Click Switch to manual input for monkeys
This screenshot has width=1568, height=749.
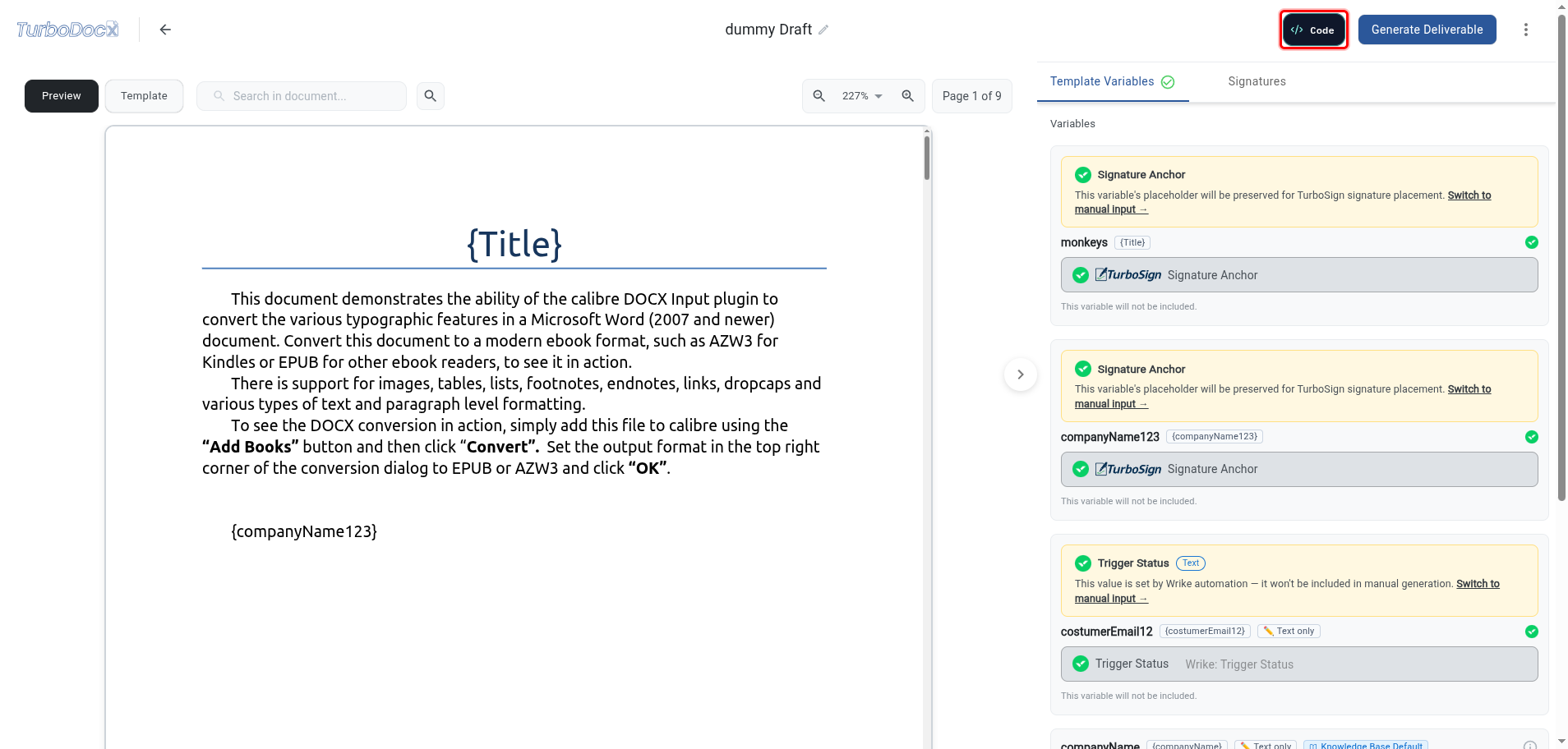[1283, 202]
